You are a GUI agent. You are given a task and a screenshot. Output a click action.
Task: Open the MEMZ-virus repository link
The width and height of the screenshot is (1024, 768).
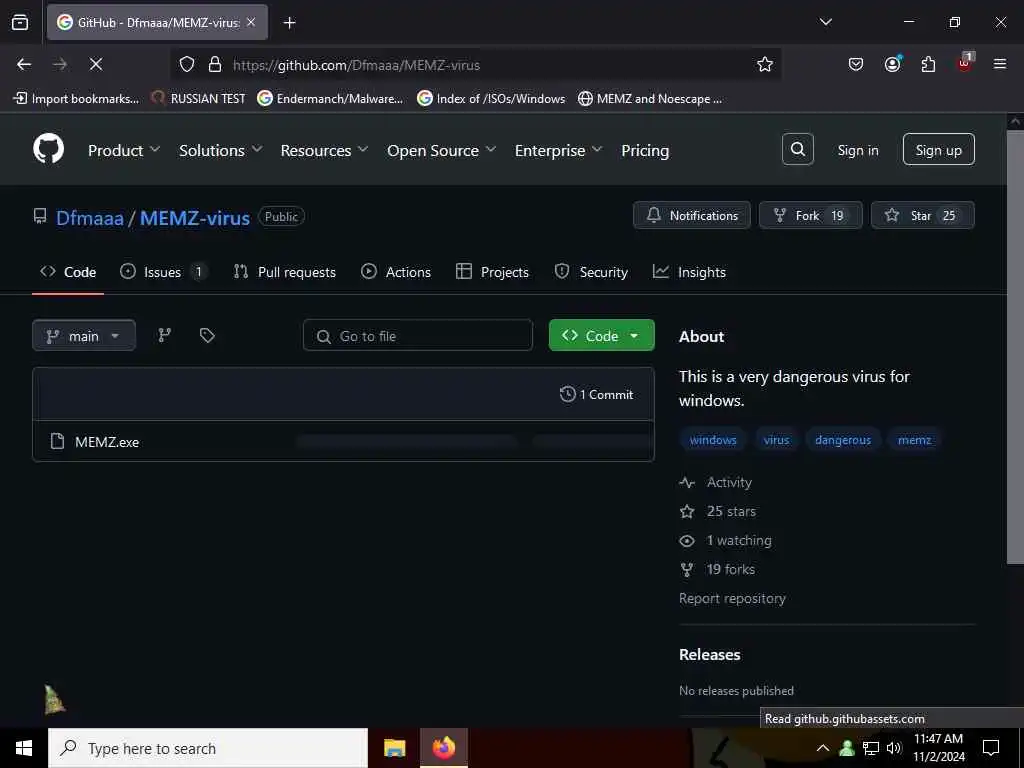tap(195, 217)
